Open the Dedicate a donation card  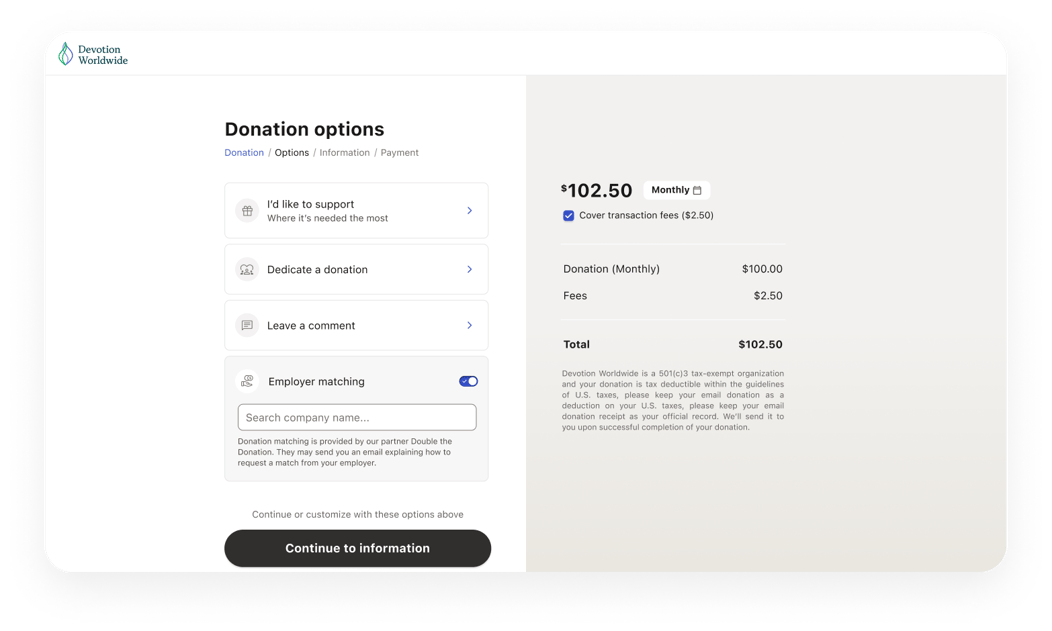click(357, 269)
